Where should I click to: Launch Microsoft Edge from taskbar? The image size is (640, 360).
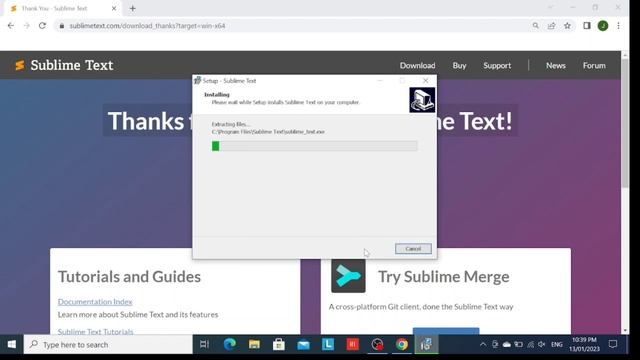230,344
